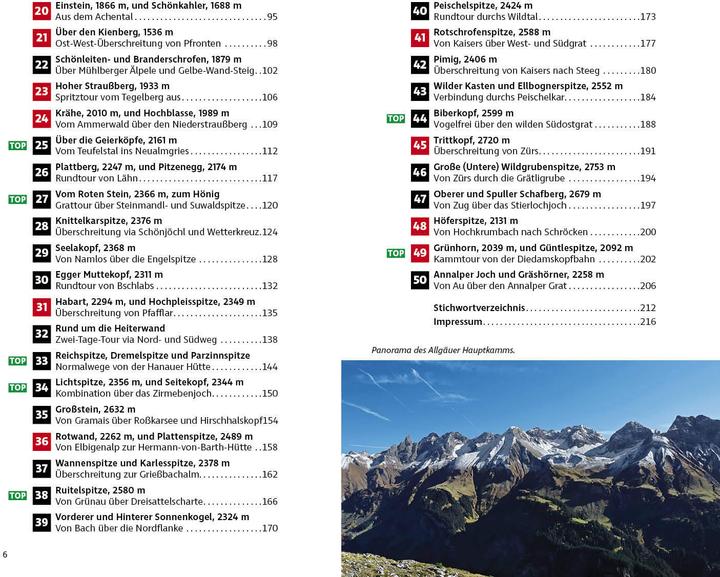The width and height of the screenshot is (720, 577).
Task: Click the black number 22 tour badge
Action: 41,65
